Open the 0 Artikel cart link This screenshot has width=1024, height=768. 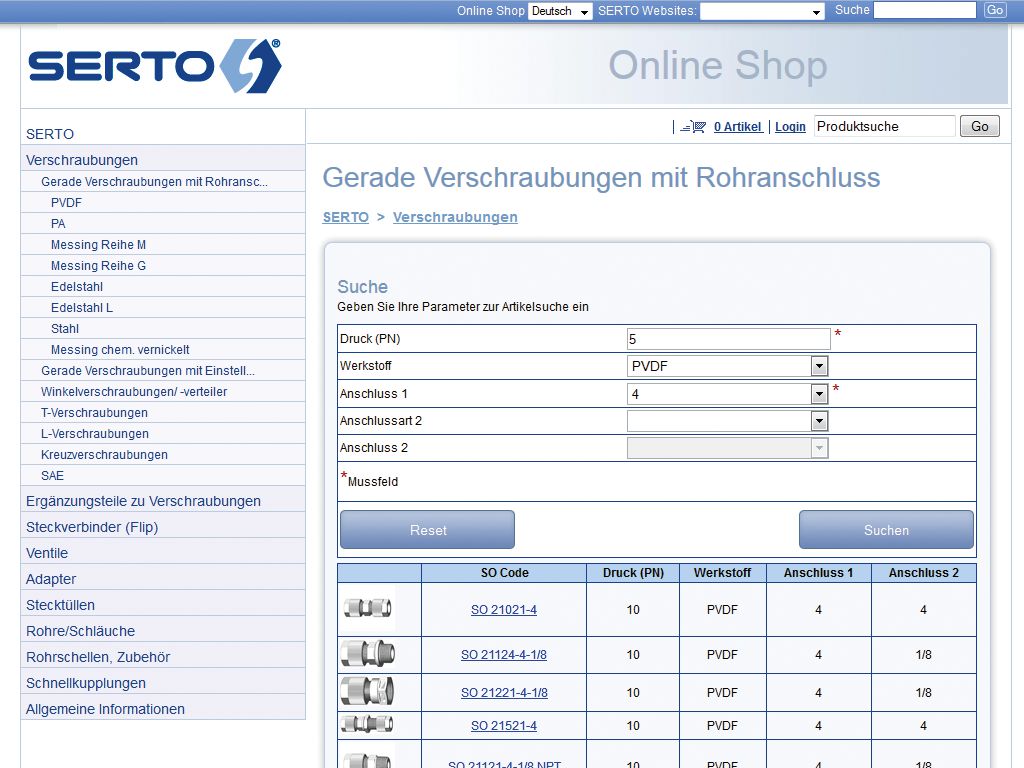tap(738, 127)
